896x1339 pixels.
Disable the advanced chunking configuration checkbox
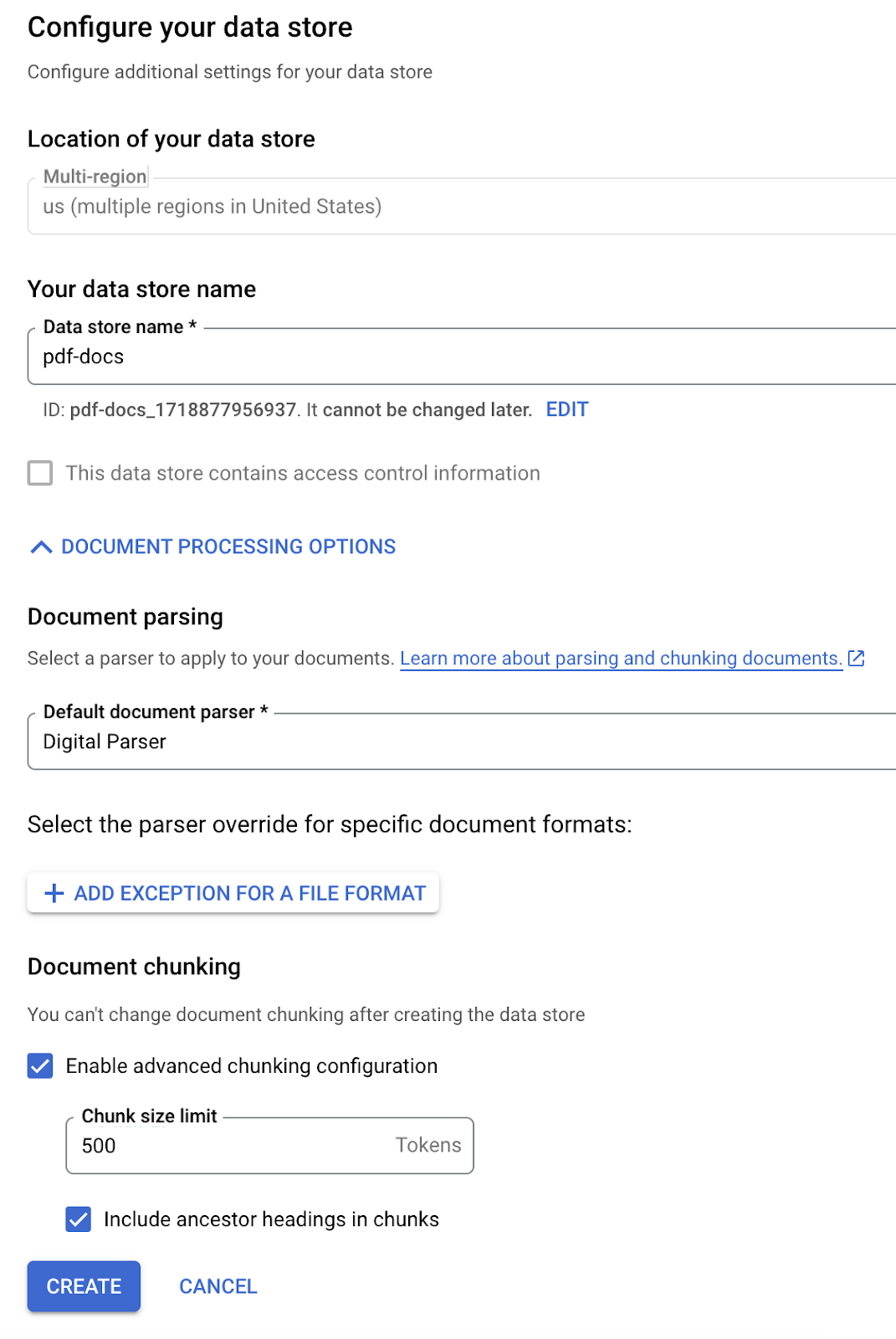tap(40, 1066)
